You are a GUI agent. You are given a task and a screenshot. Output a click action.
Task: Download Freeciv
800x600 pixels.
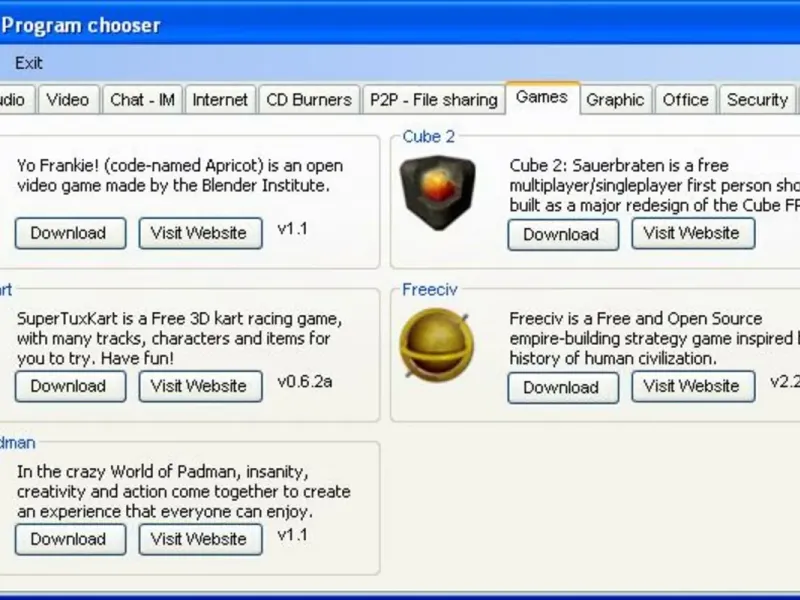pos(563,388)
